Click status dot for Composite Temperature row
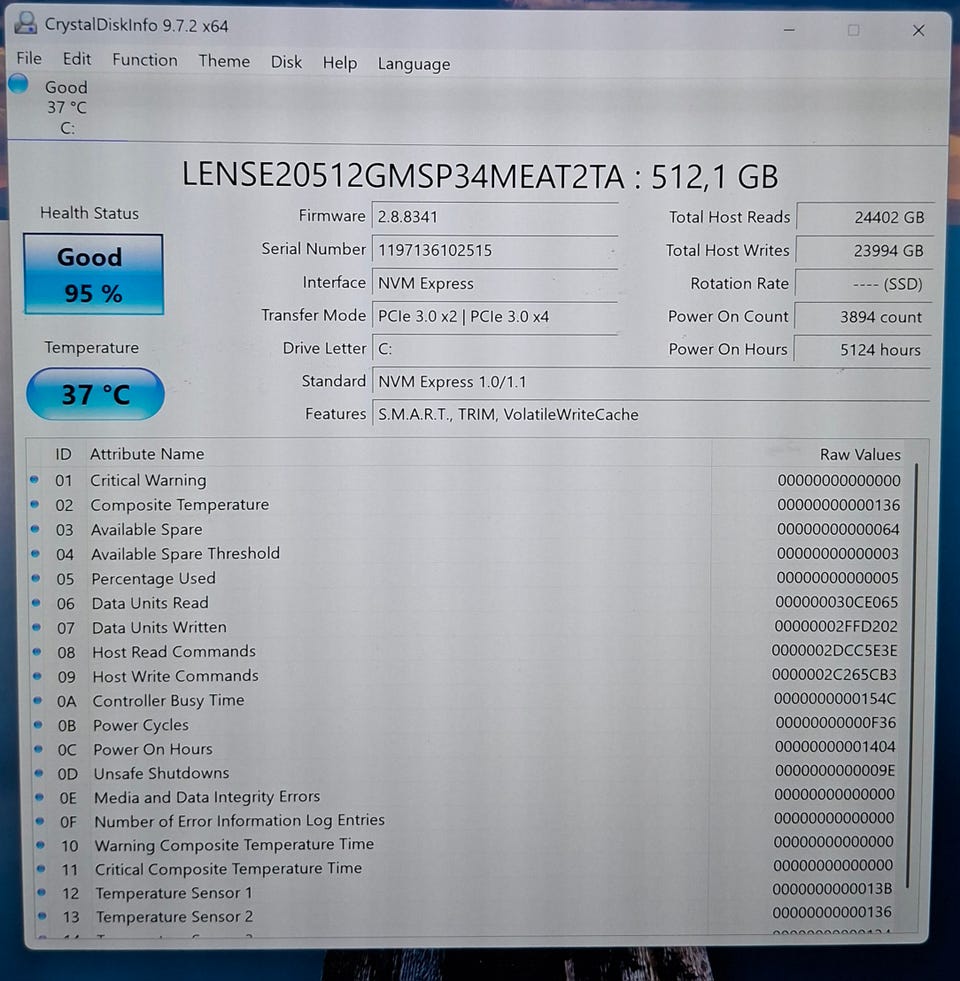Image resolution: width=960 pixels, height=981 pixels. (x=34, y=504)
